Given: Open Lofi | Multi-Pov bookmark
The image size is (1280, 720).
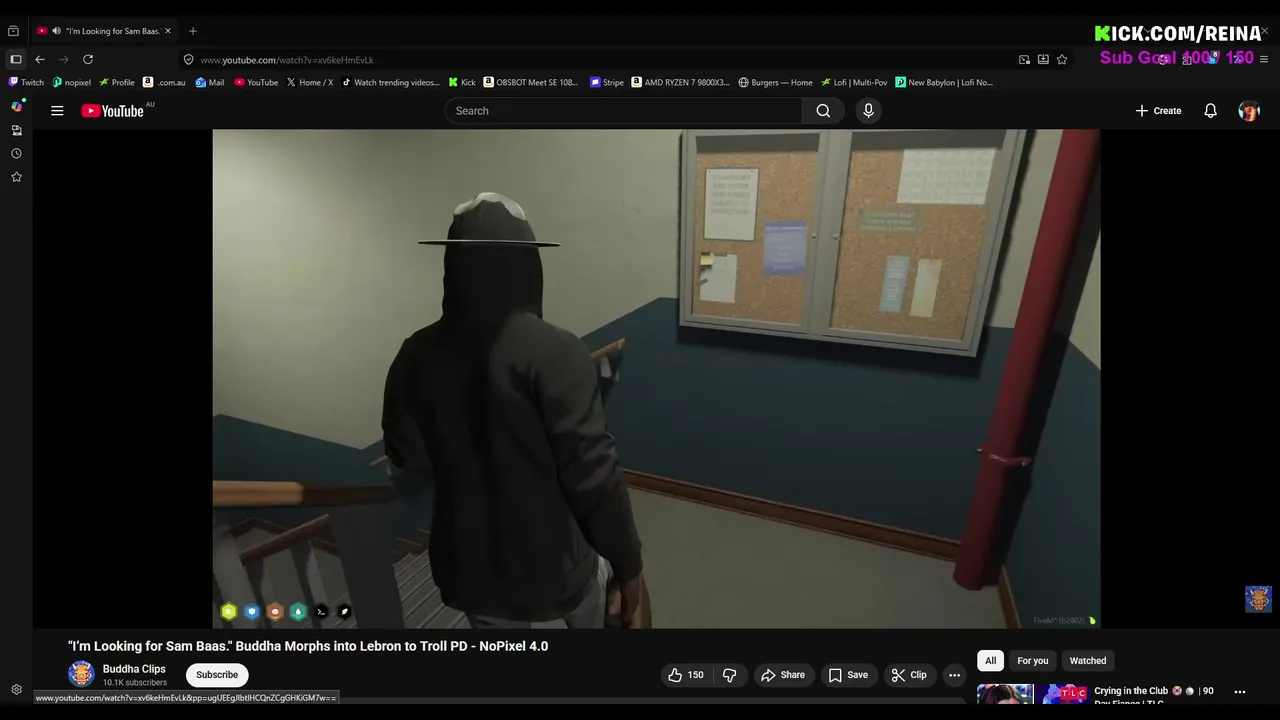Looking at the screenshot, I should tap(854, 83).
